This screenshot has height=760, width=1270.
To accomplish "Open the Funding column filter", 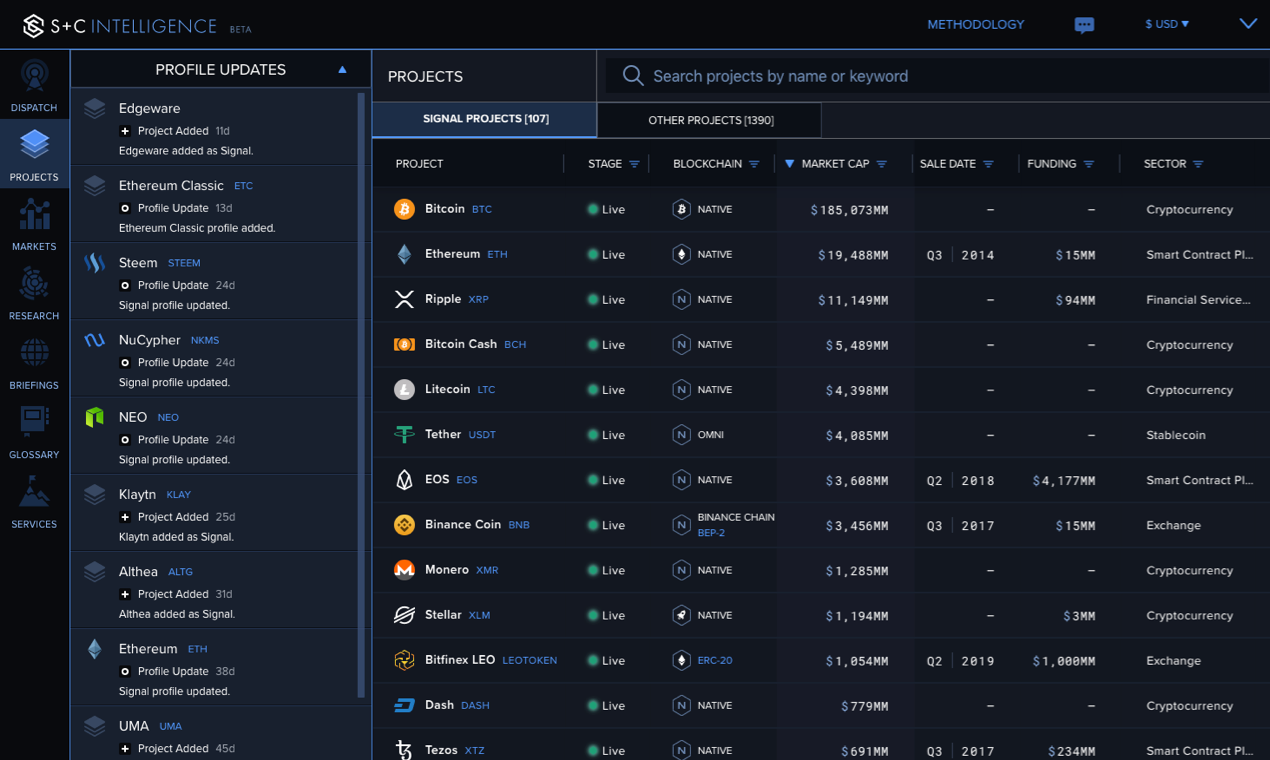I will pos(1089,164).
